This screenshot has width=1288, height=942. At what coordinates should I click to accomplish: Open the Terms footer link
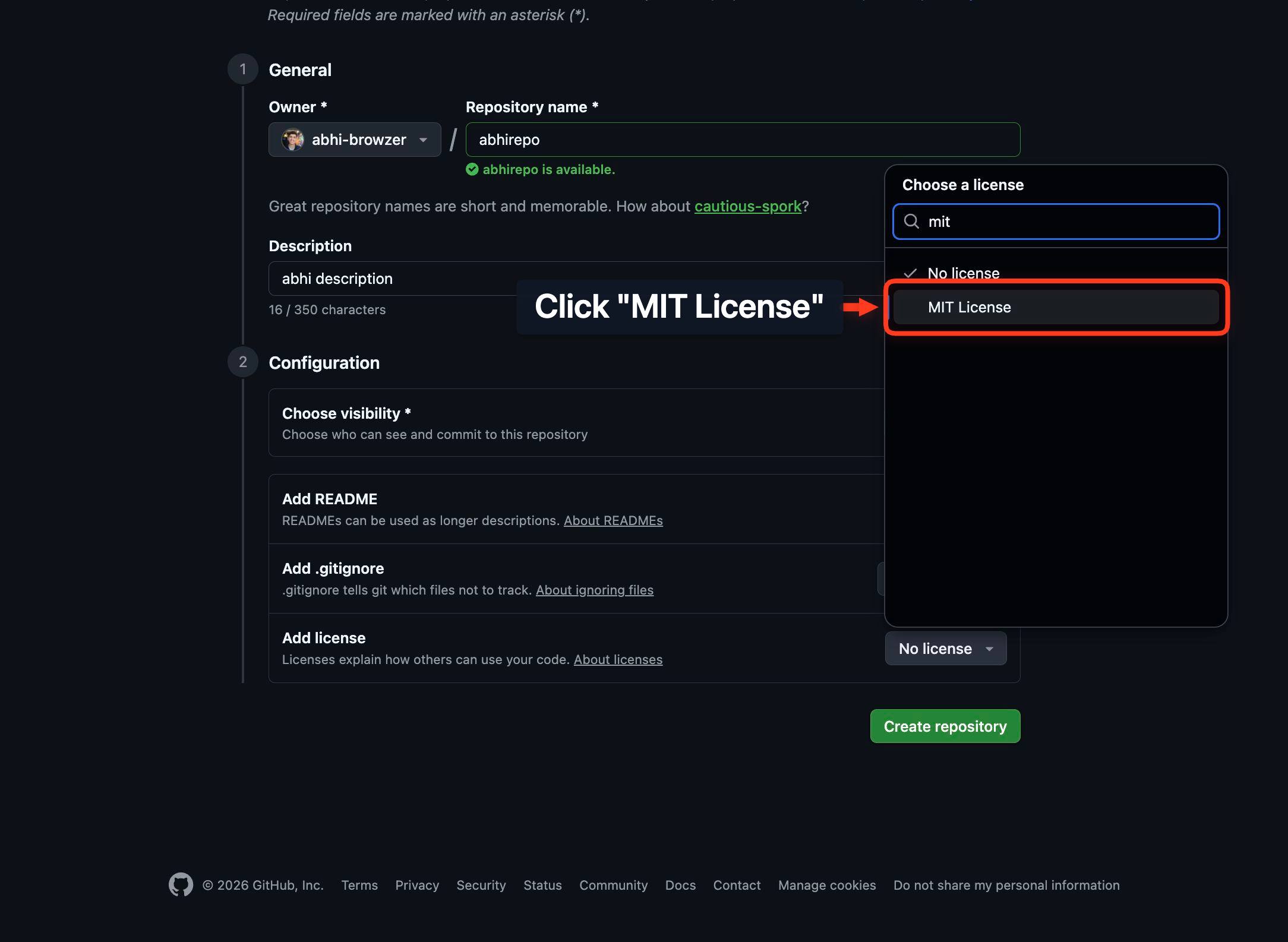coord(359,885)
